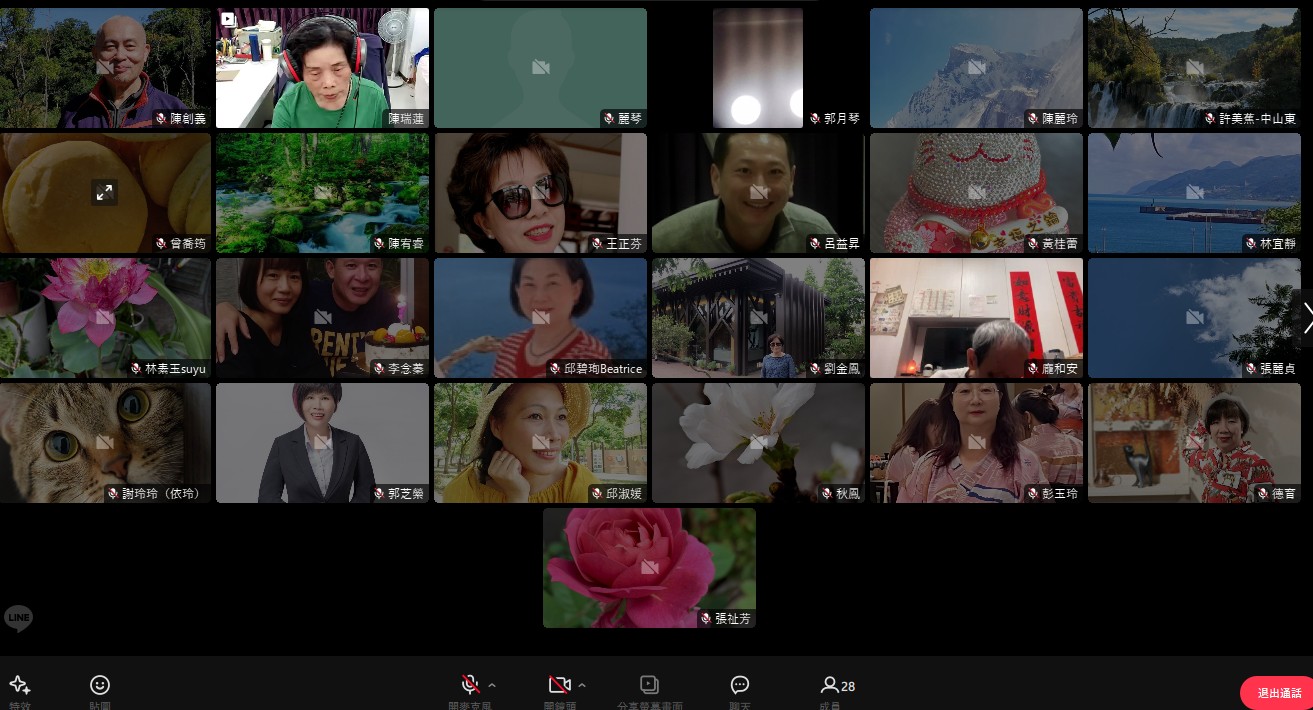Expand 曾喬筠's tile to full view
1313x710 pixels.
click(x=104, y=193)
